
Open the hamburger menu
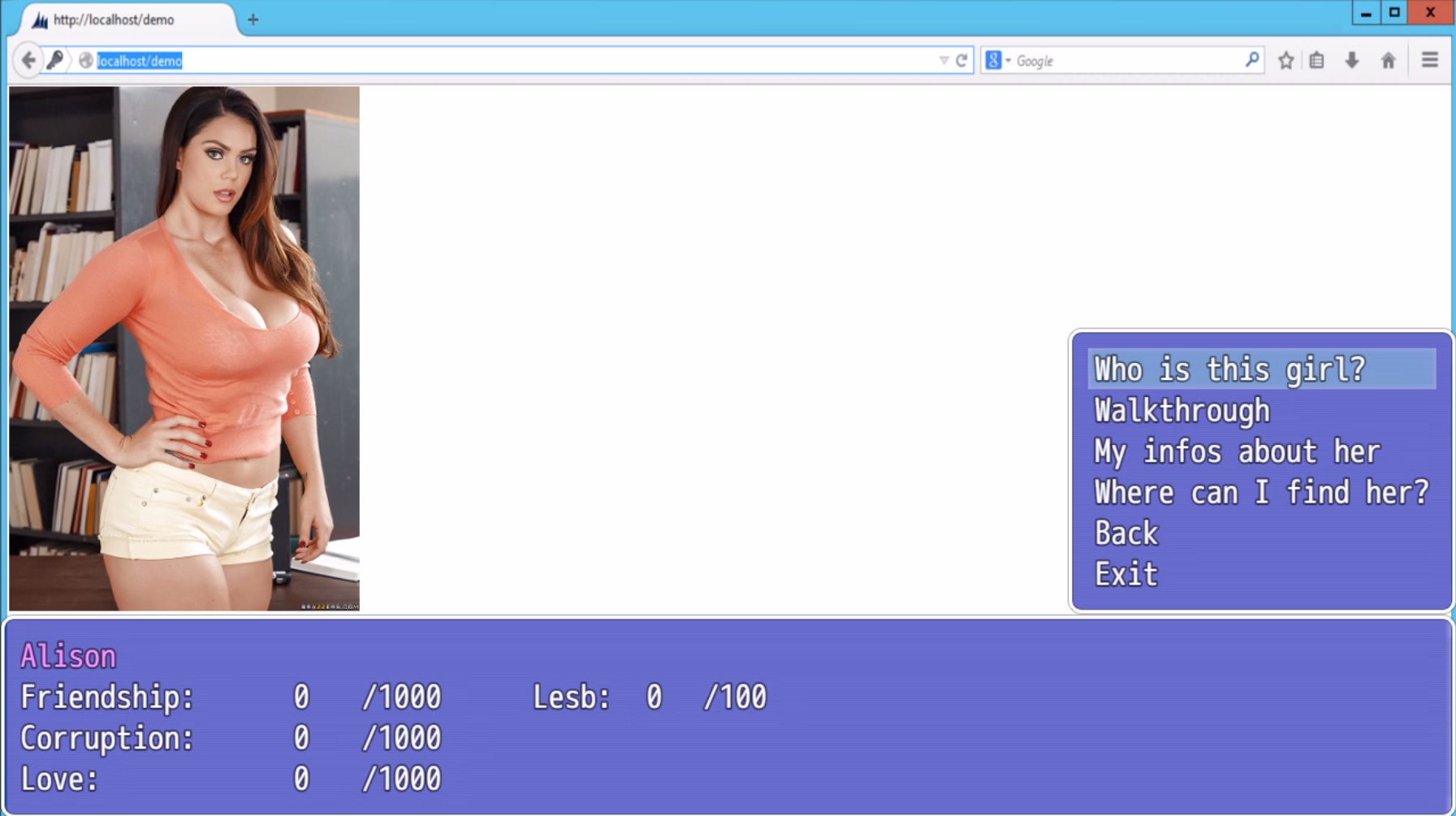coord(1429,60)
